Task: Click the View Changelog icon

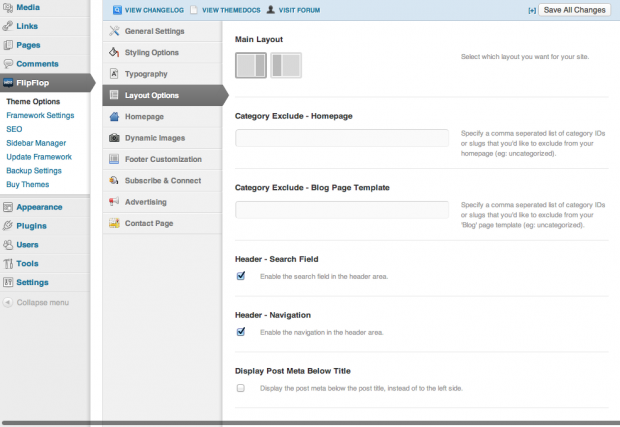Action: pos(117,10)
